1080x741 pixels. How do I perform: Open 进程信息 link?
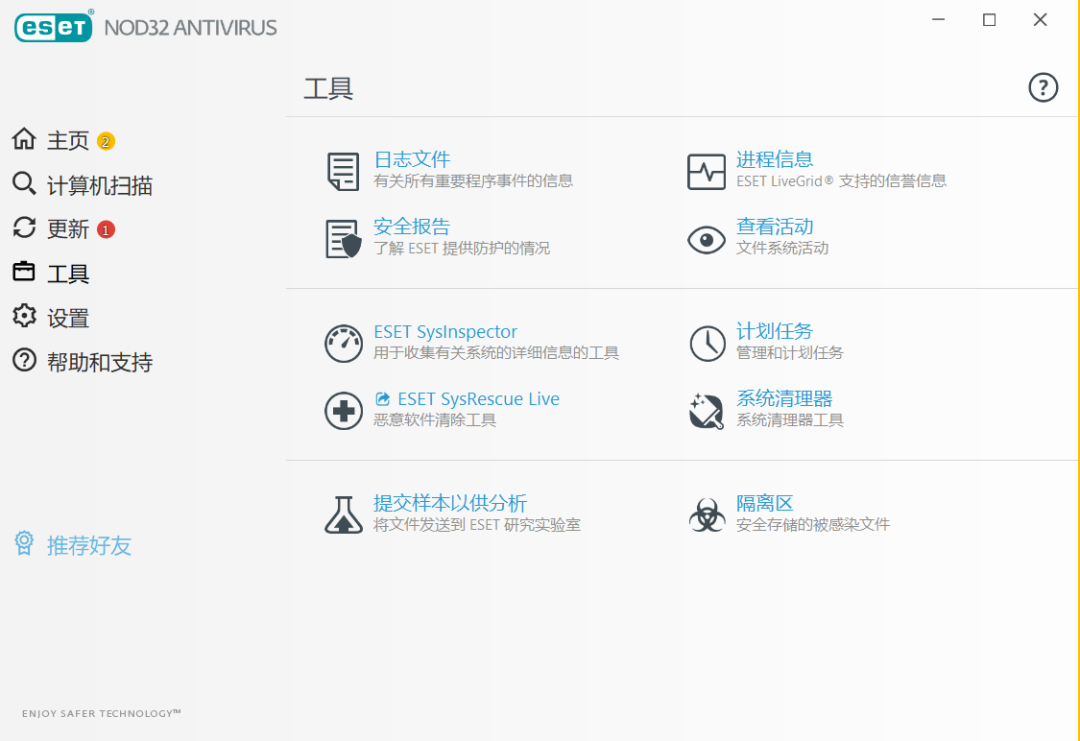[x=774, y=159]
